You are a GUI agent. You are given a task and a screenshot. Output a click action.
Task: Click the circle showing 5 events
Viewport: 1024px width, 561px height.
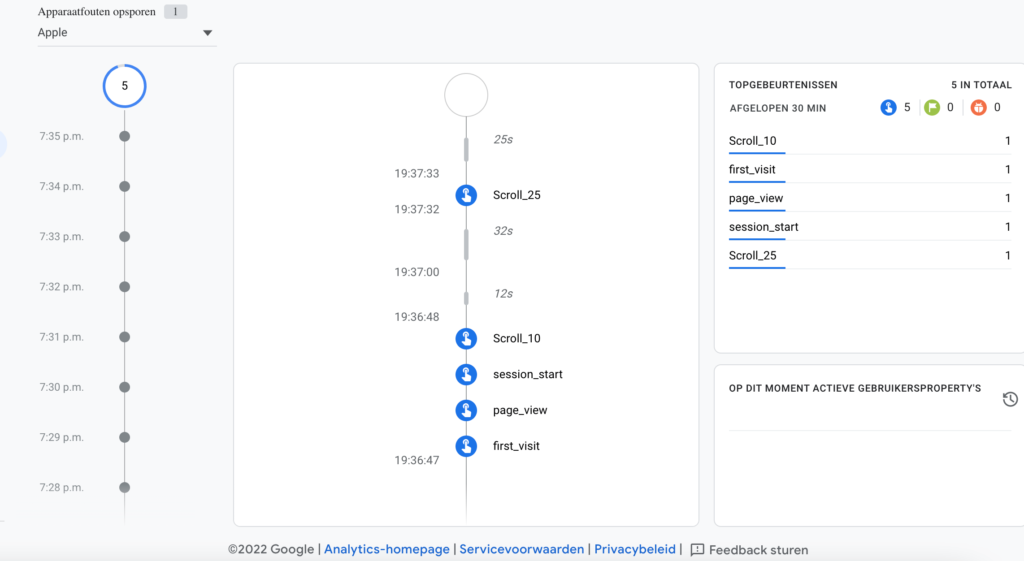[x=125, y=86]
